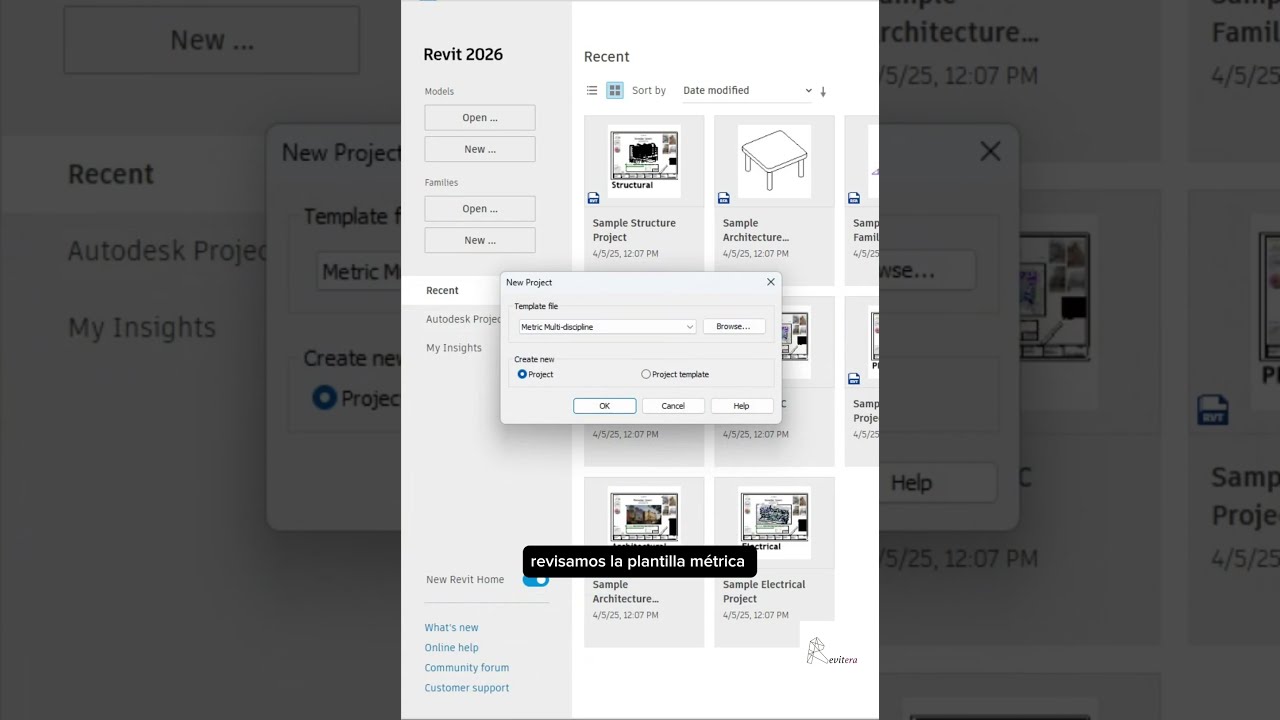Open bottom-row Sample Architecture project thumbnail
The width and height of the screenshot is (1280, 720).
pos(644,522)
